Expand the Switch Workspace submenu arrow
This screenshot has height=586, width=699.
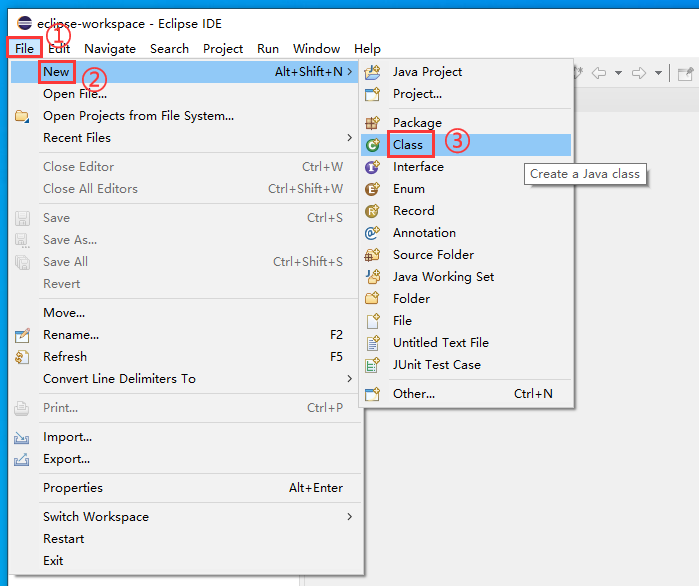click(349, 517)
